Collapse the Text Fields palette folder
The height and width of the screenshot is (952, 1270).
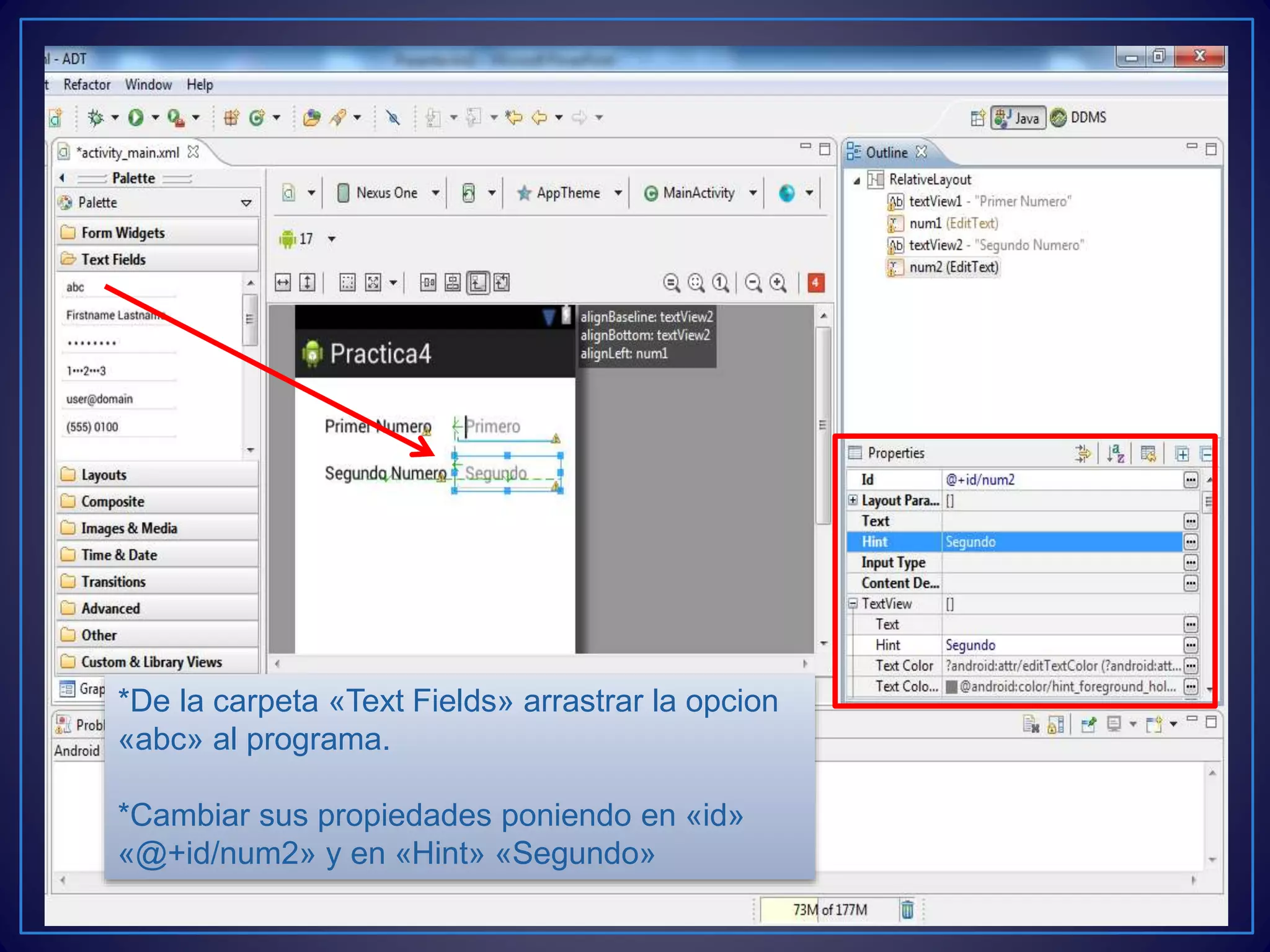[x=158, y=260]
